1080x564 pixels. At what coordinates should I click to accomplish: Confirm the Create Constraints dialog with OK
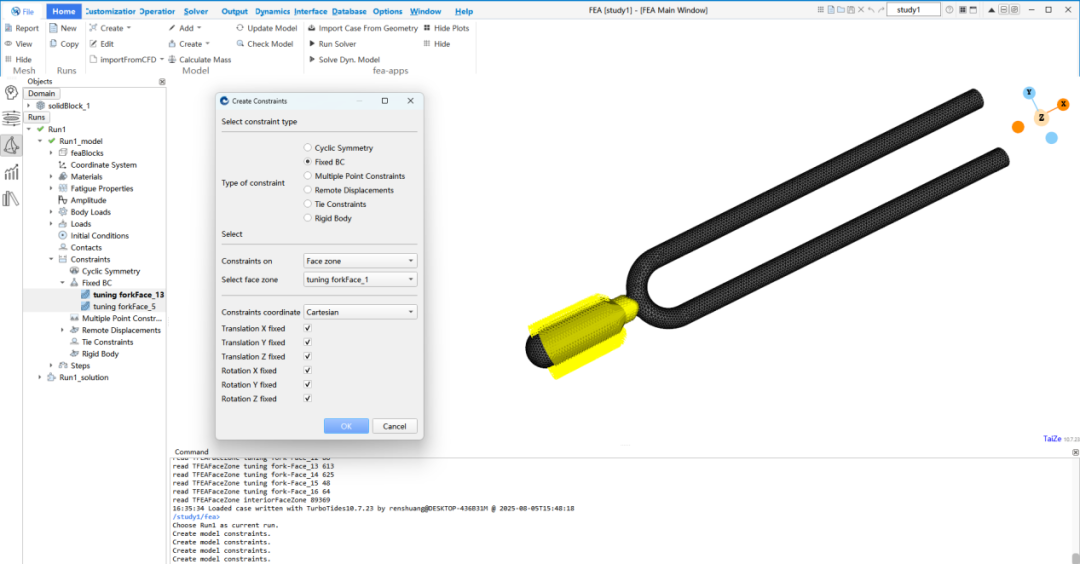[346, 426]
